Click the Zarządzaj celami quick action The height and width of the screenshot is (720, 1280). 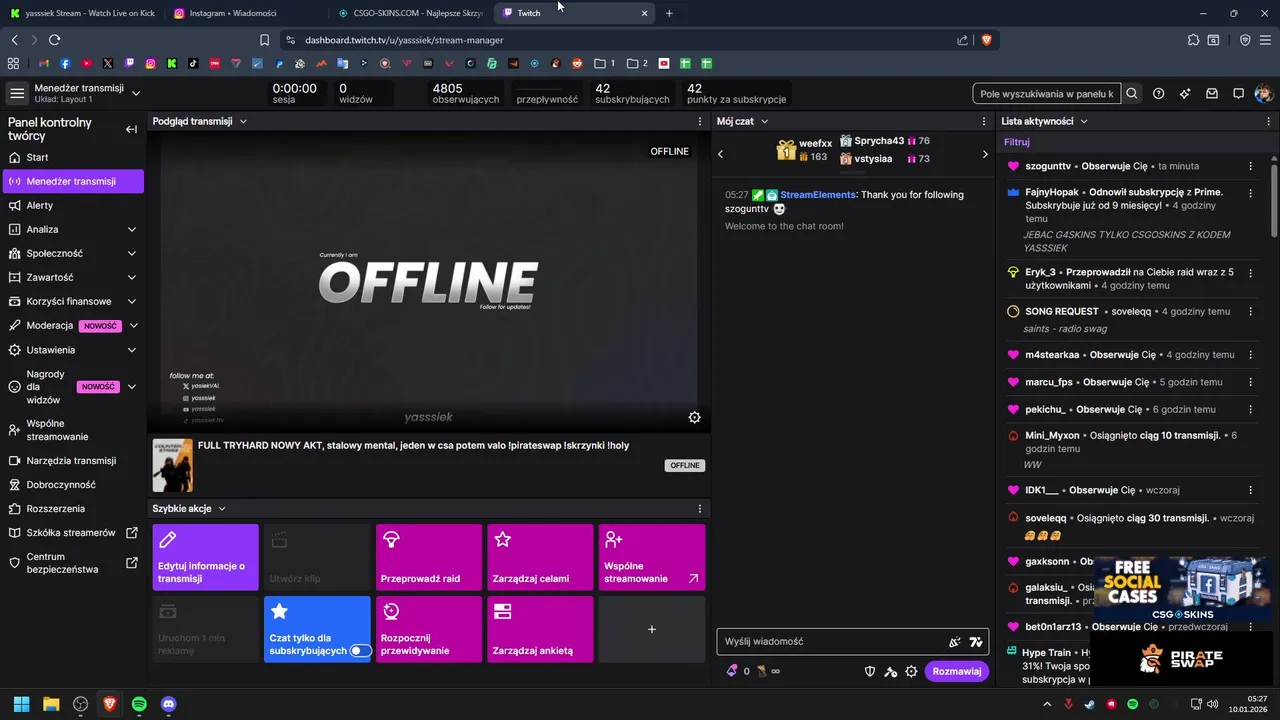540,557
